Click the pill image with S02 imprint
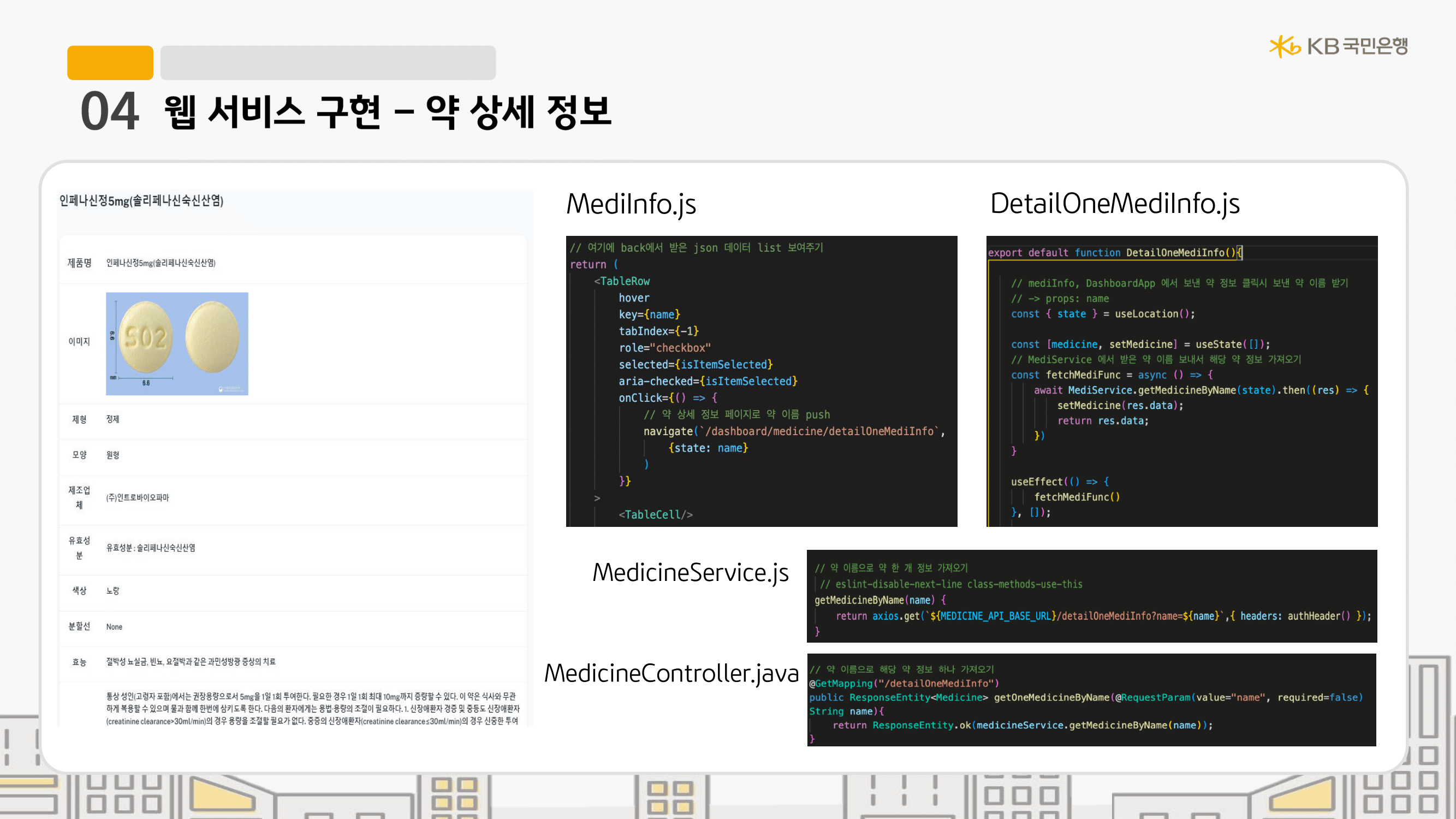The image size is (1456, 819). tap(145, 339)
